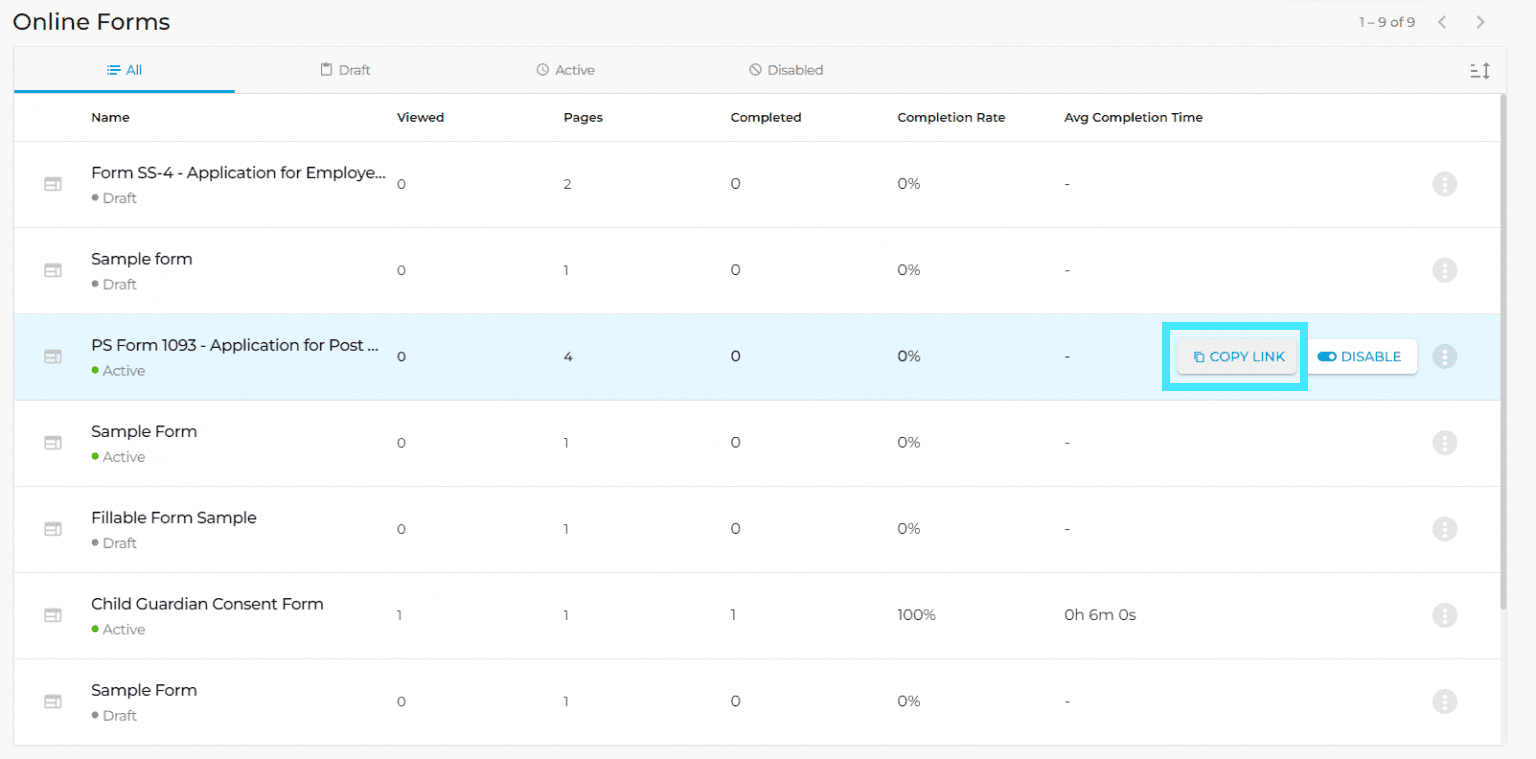This screenshot has height=759, width=1536.
Task: Go to next page of forms
Action: coord(1480,22)
